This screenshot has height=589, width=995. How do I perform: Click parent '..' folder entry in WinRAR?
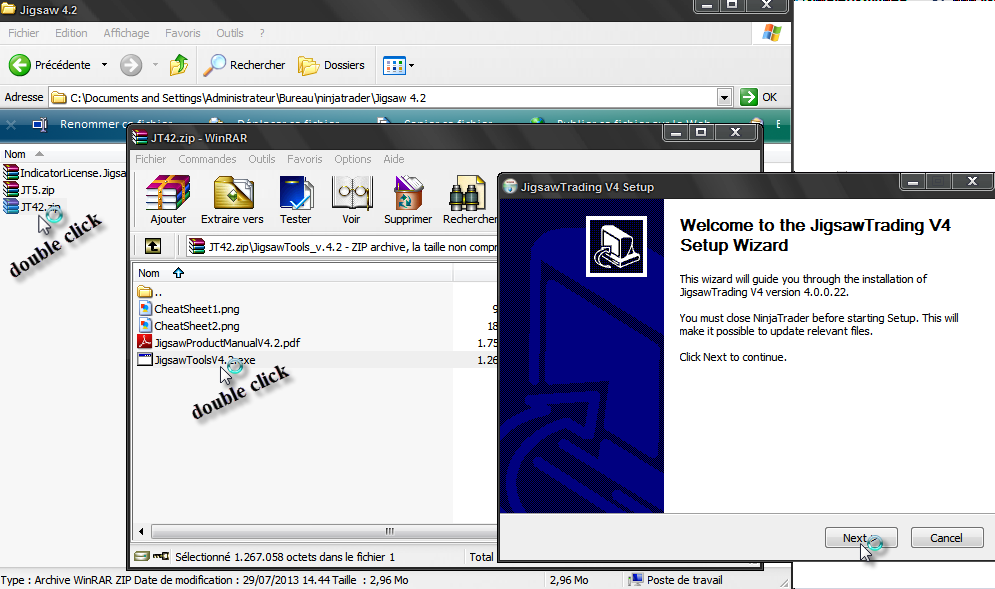pyautogui.click(x=150, y=292)
